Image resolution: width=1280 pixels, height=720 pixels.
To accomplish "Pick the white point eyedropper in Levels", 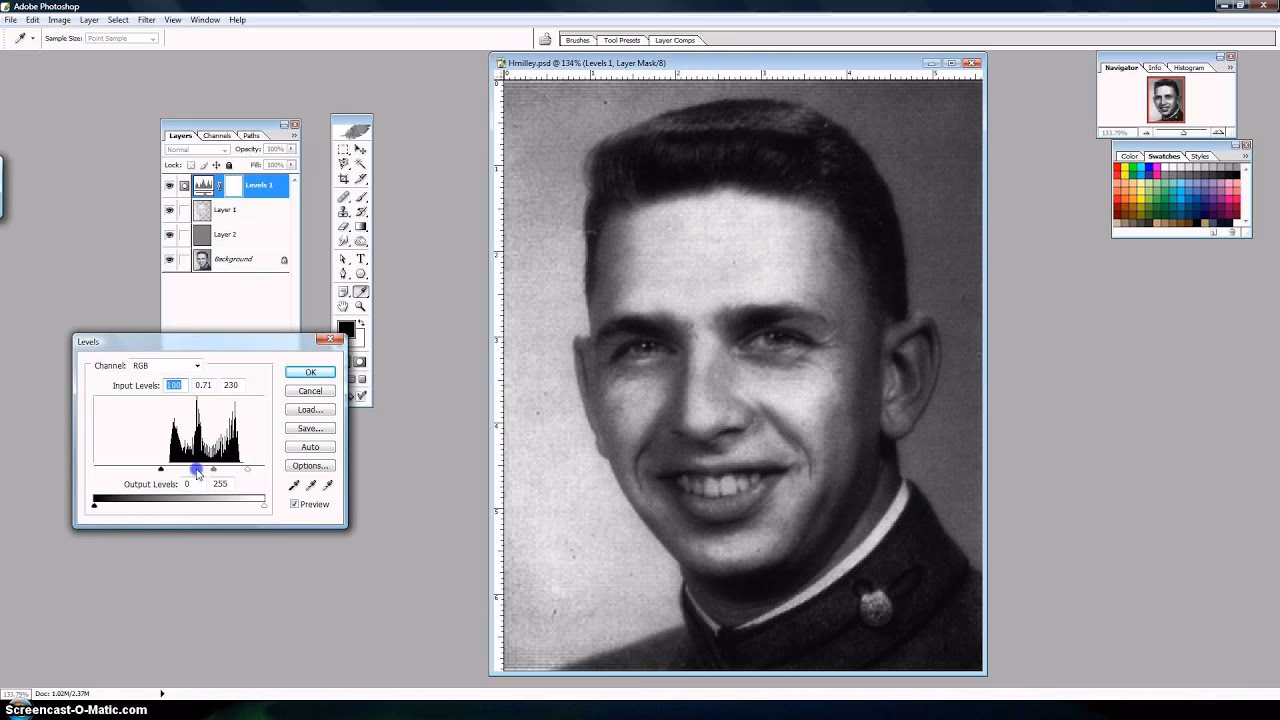I will (327, 485).
